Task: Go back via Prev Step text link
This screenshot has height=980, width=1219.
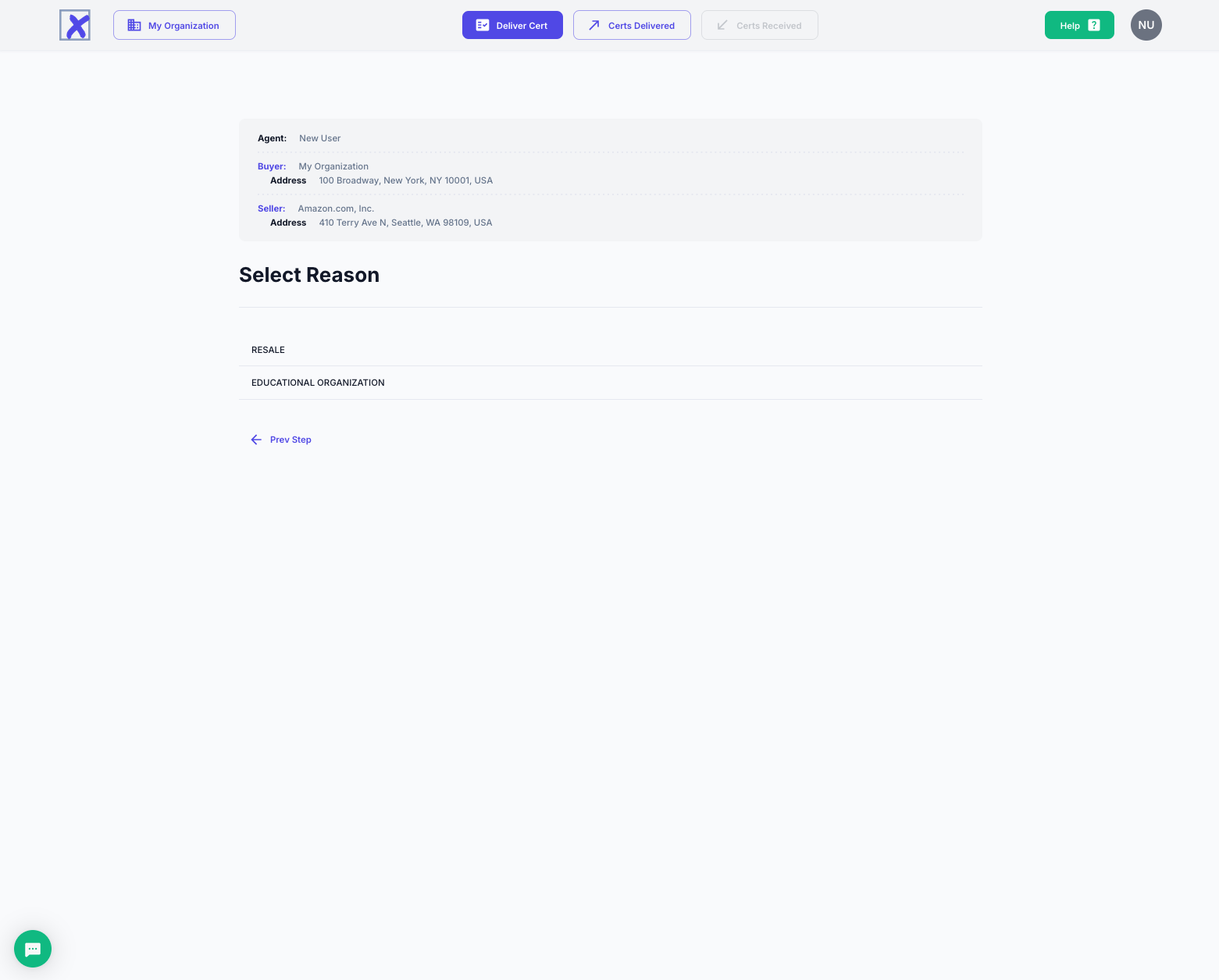Action: point(290,440)
